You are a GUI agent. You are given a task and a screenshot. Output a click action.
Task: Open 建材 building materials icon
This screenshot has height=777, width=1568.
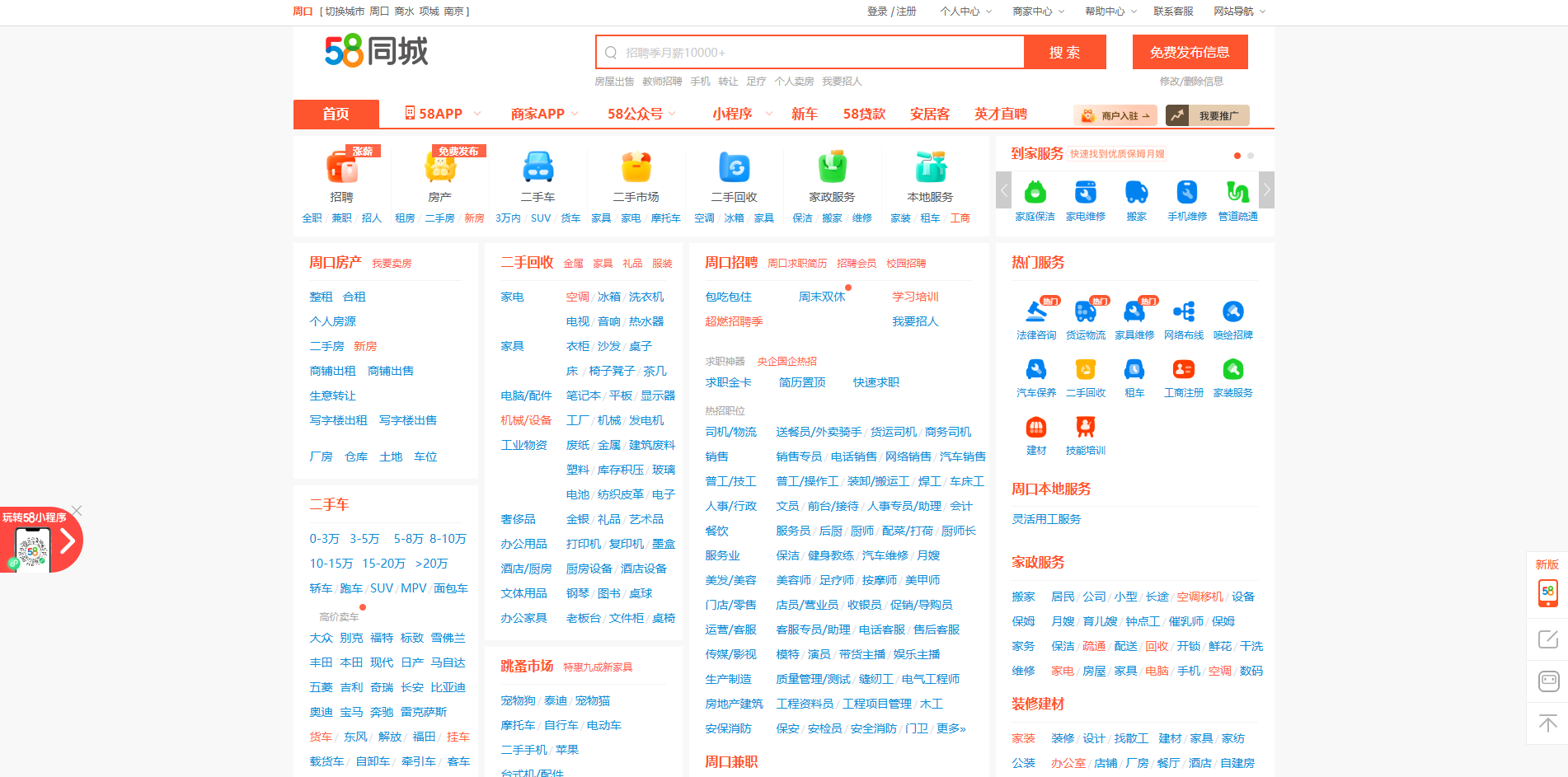(1036, 427)
